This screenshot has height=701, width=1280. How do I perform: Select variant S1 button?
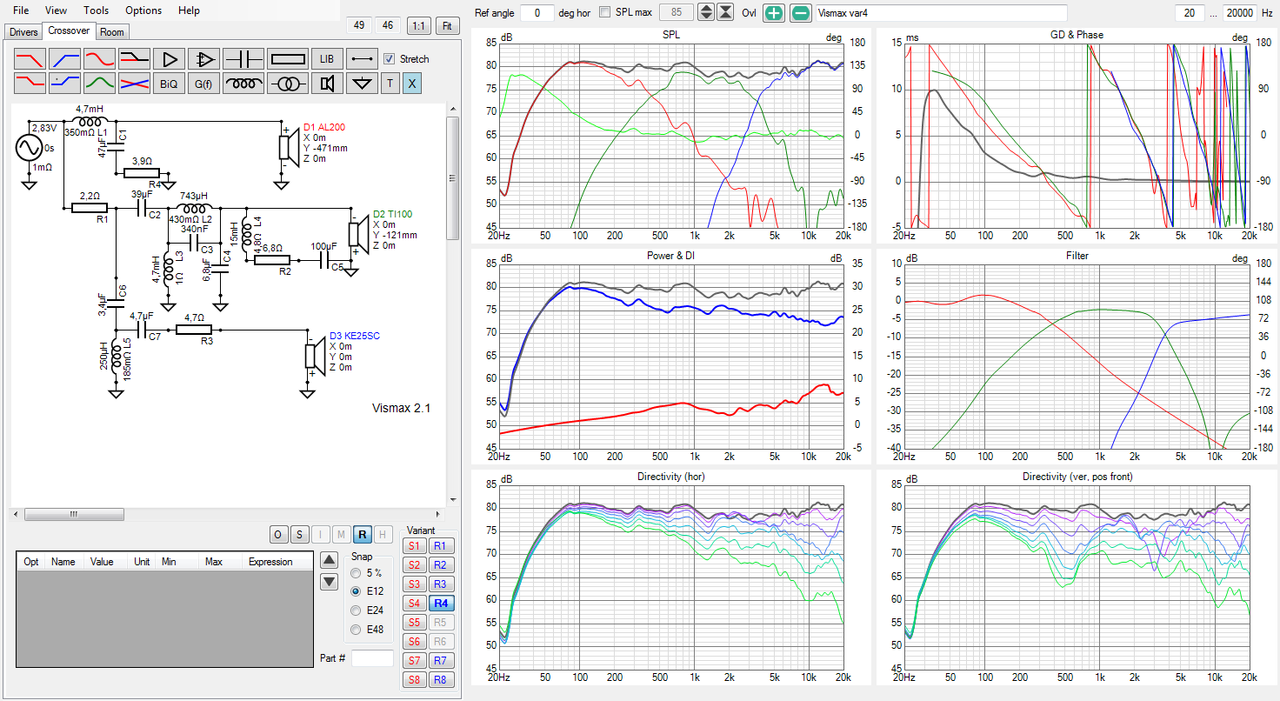tap(414, 546)
